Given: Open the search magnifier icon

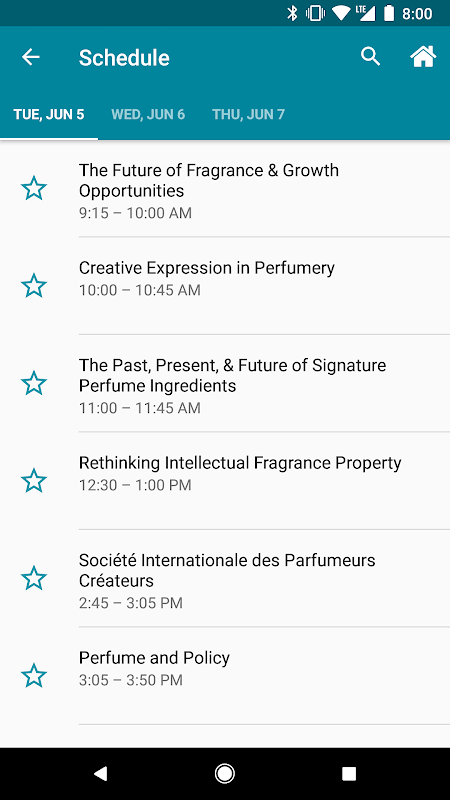Looking at the screenshot, I should click(370, 56).
